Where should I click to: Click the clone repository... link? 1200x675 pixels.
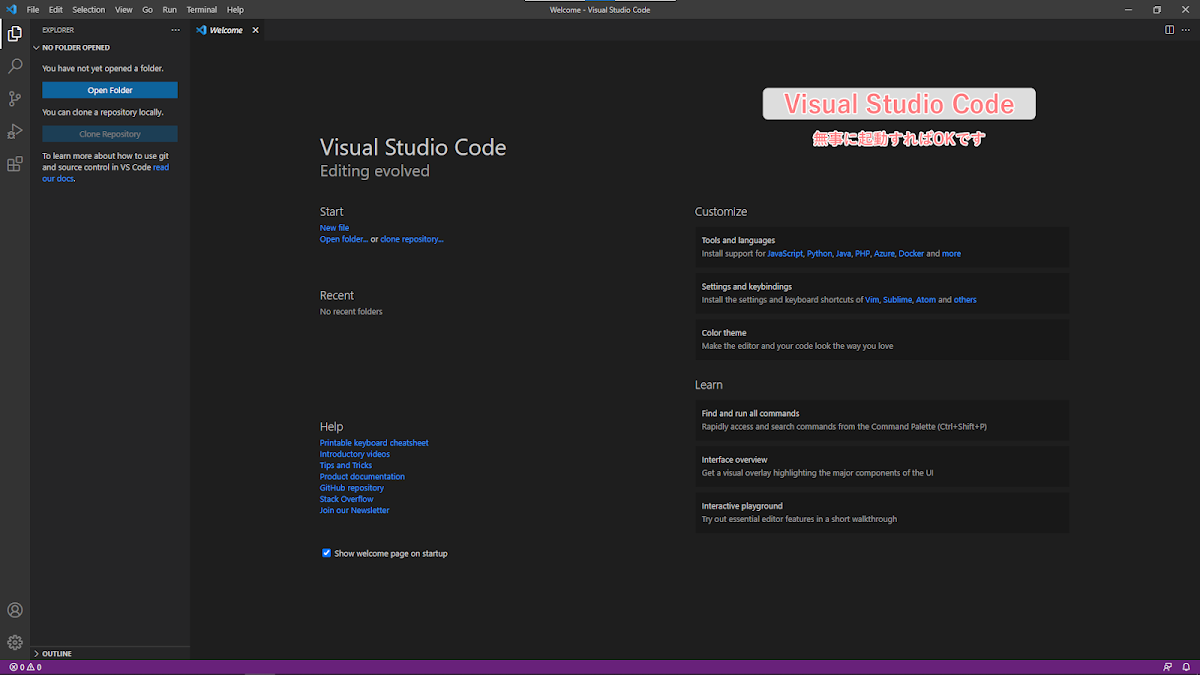tap(412, 239)
